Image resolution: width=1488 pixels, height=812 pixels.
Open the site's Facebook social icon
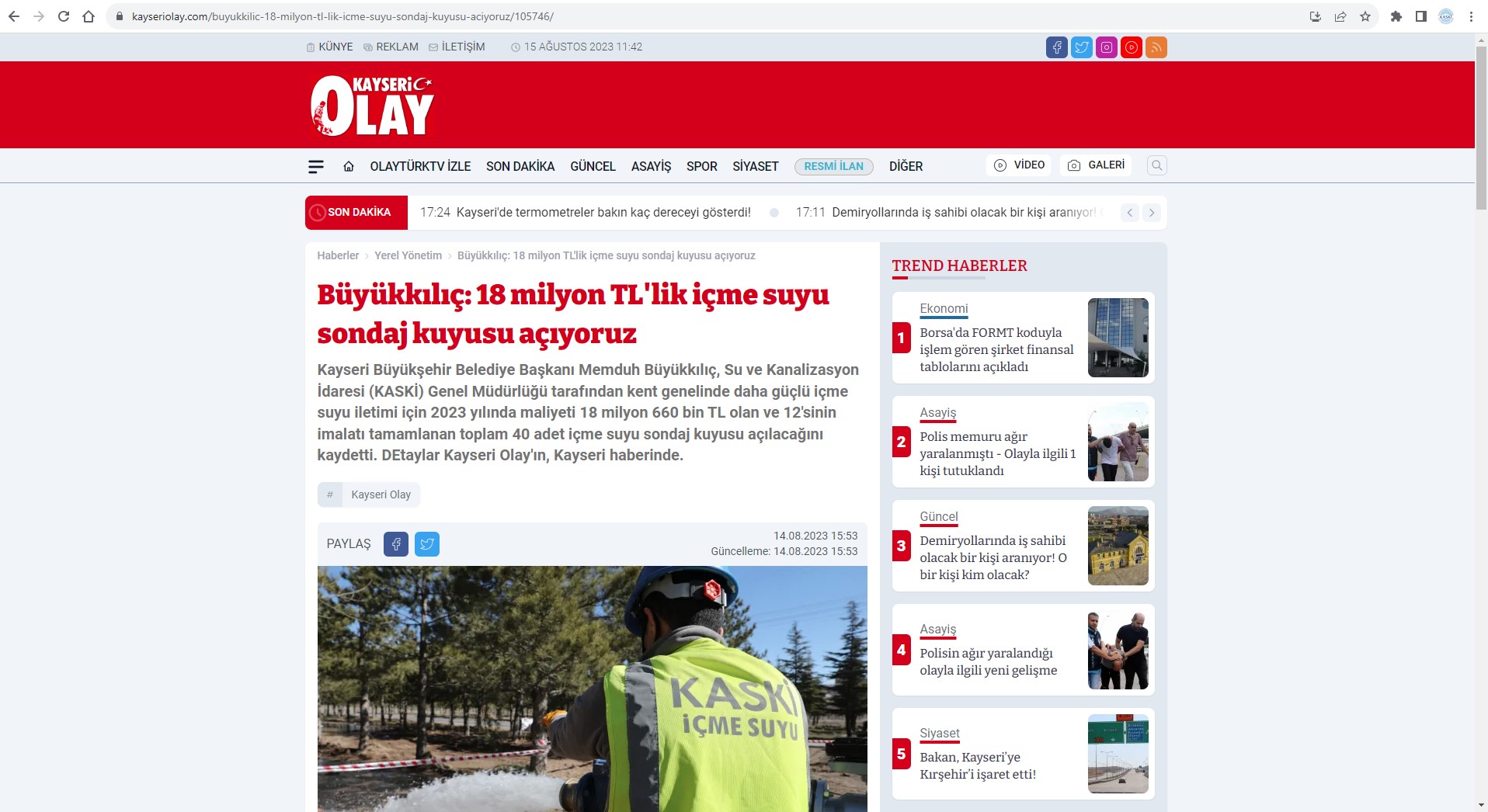coord(1056,47)
